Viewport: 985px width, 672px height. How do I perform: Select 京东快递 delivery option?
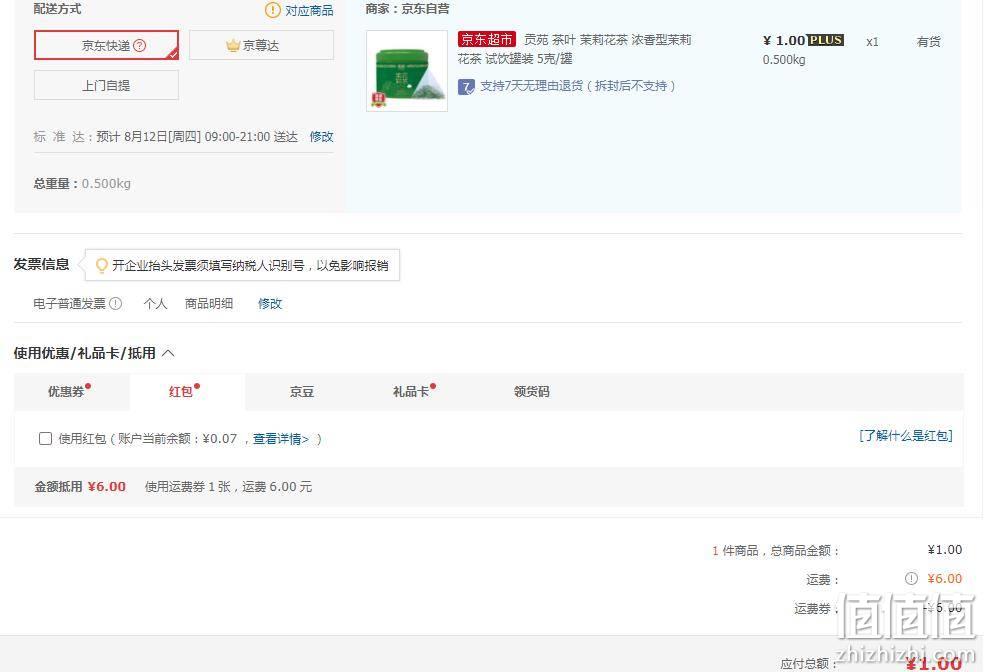(x=106, y=45)
